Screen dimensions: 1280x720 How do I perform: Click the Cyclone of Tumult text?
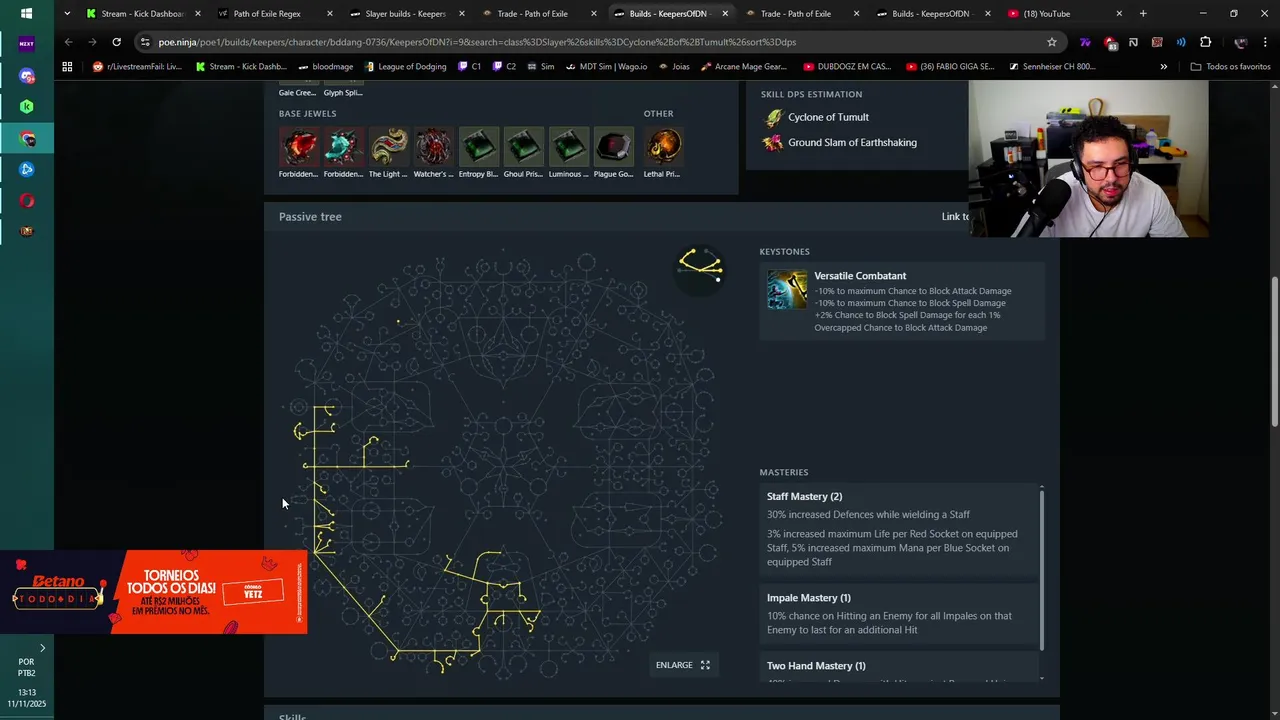click(828, 117)
